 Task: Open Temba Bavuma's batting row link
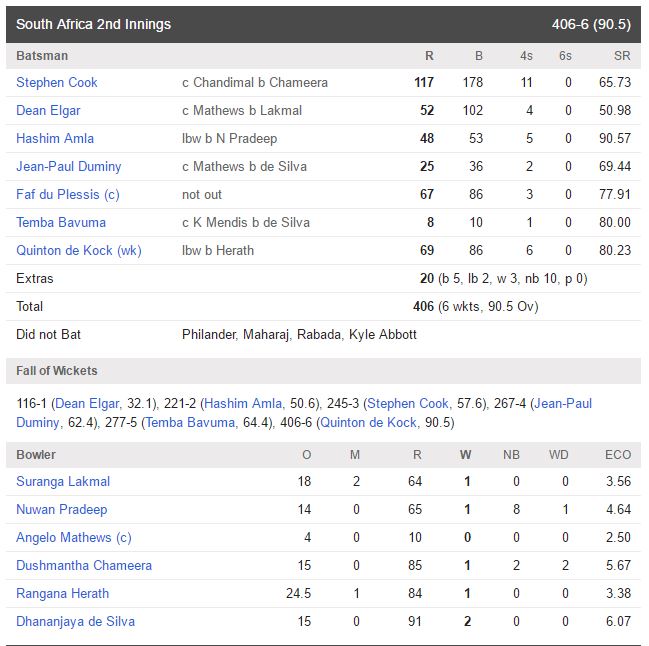click(61, 222)
